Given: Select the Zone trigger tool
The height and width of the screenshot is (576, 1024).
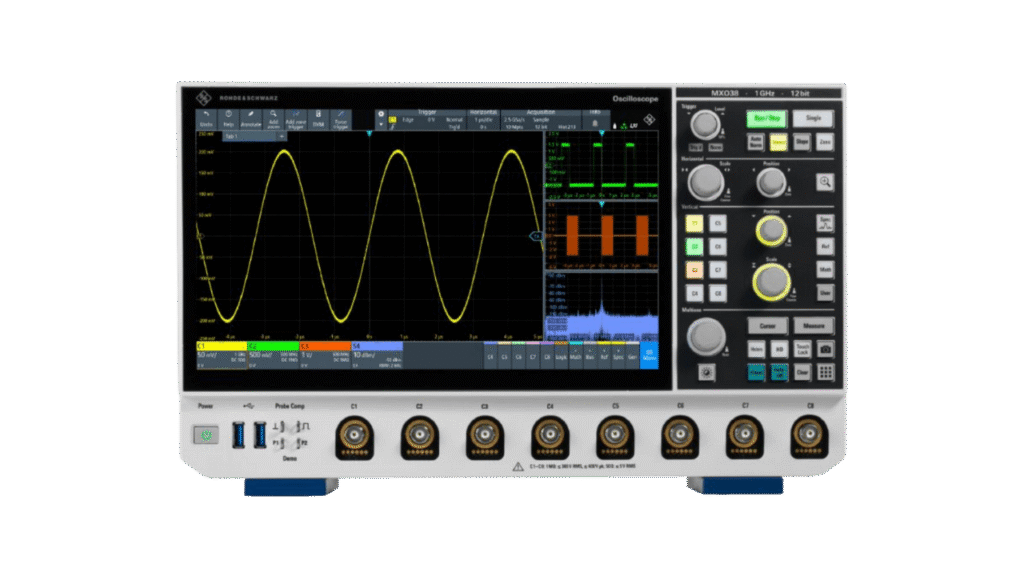Looking at the screenshot, I should click(341, 119).
